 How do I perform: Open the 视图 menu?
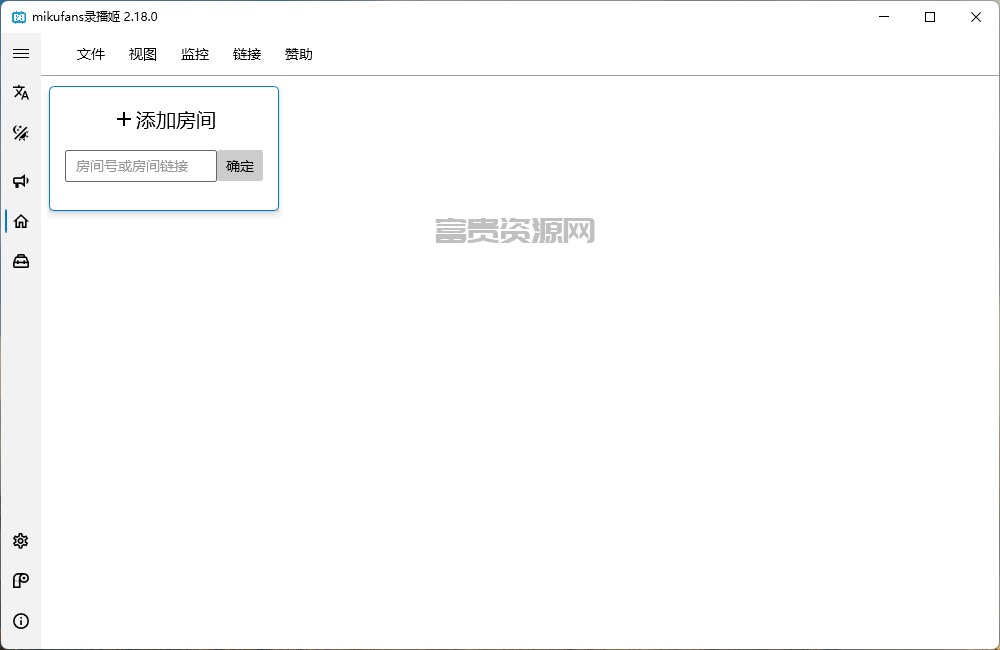pos(143,55)
